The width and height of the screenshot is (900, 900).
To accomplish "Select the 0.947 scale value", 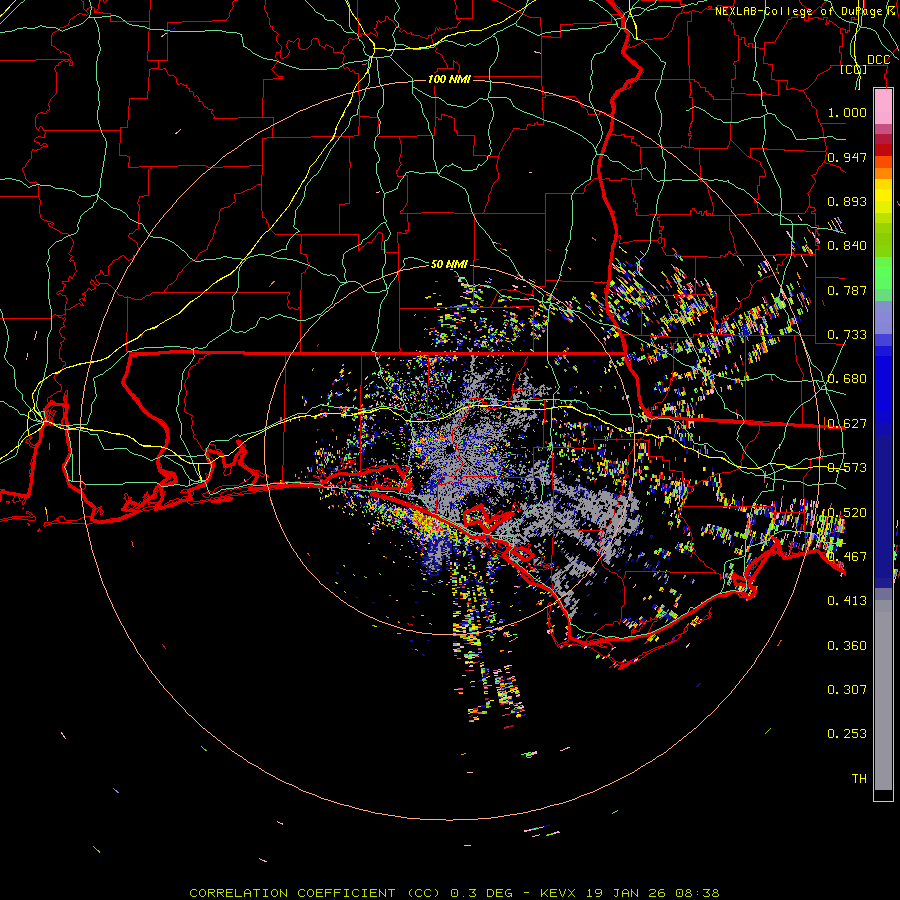I will (847, 157).
